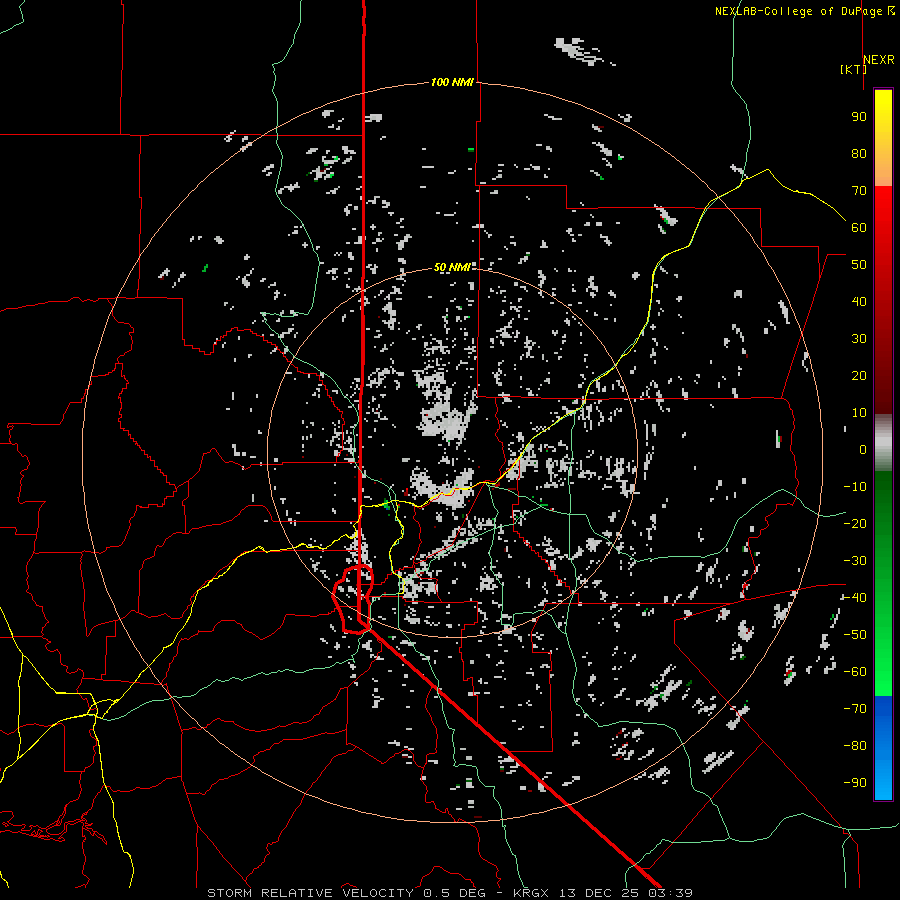This screenshot has height=900, width=900.
Task: Click the 20 value on velocity scale
Action: (859, 376)
